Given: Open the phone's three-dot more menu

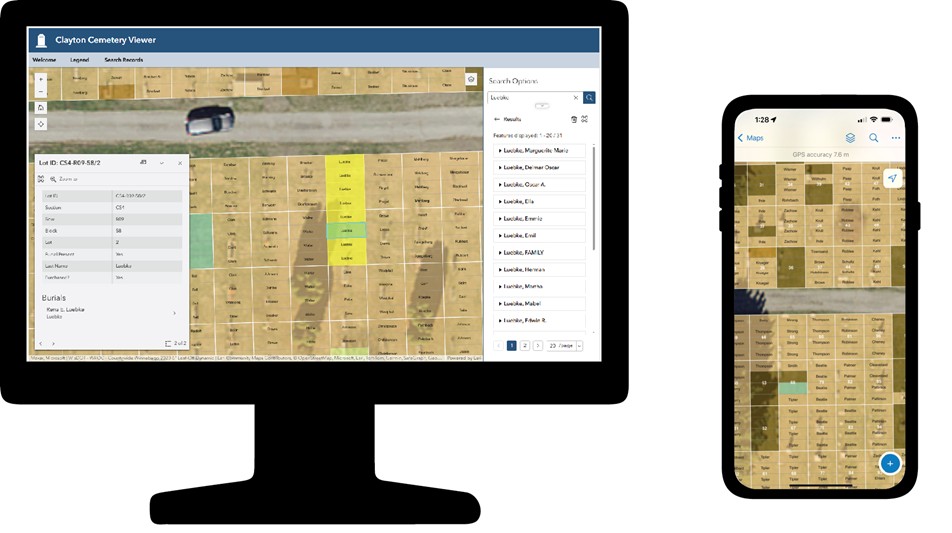Looking at the screenshot, I should [896, 138].
